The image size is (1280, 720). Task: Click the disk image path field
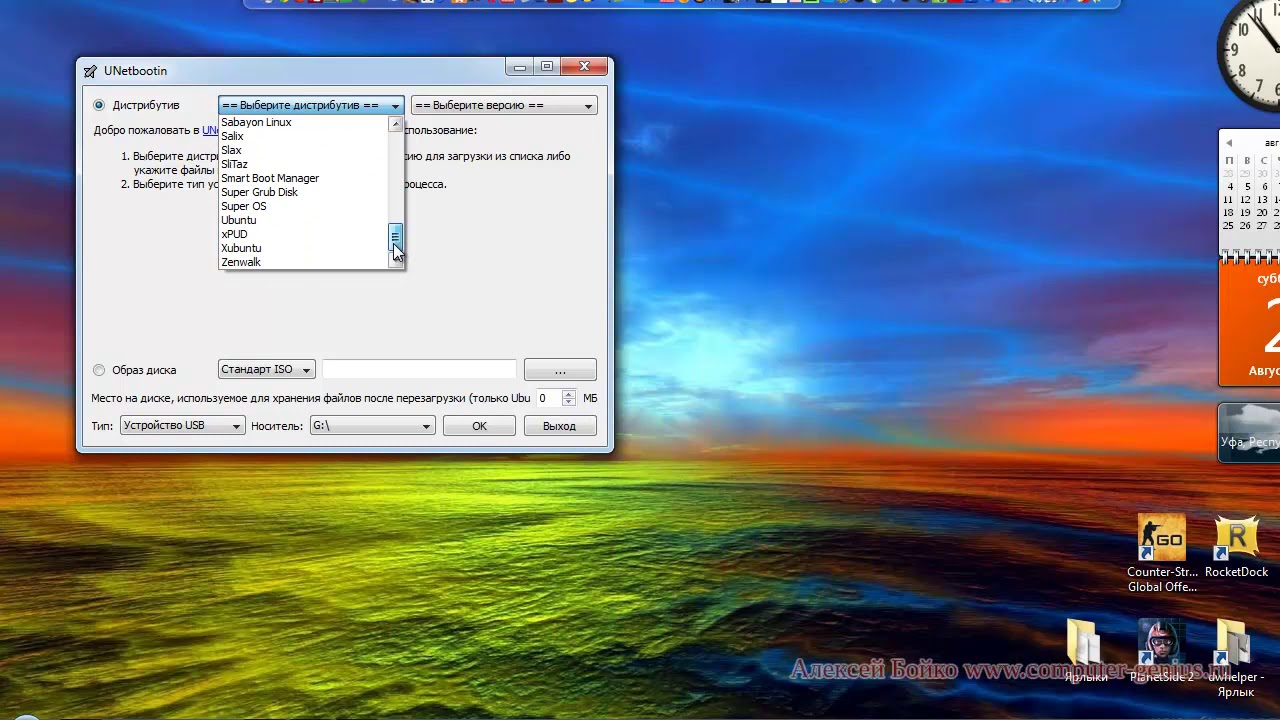coord(419,370)
